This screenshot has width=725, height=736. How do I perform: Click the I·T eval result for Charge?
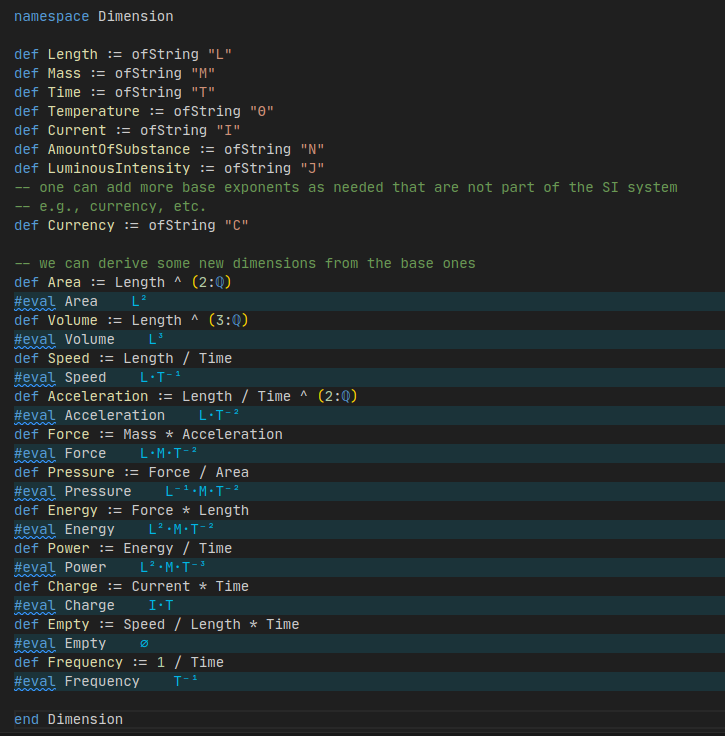coord(161,605)
